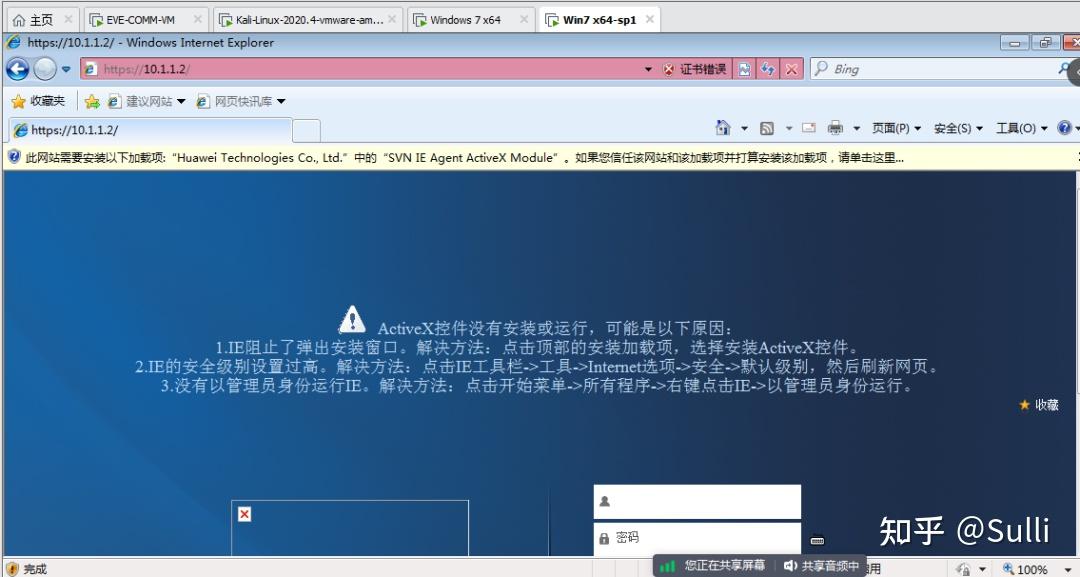
Task: Expand the address bar history dropdown
Action: pyautogui.click(x=647, y=68)
